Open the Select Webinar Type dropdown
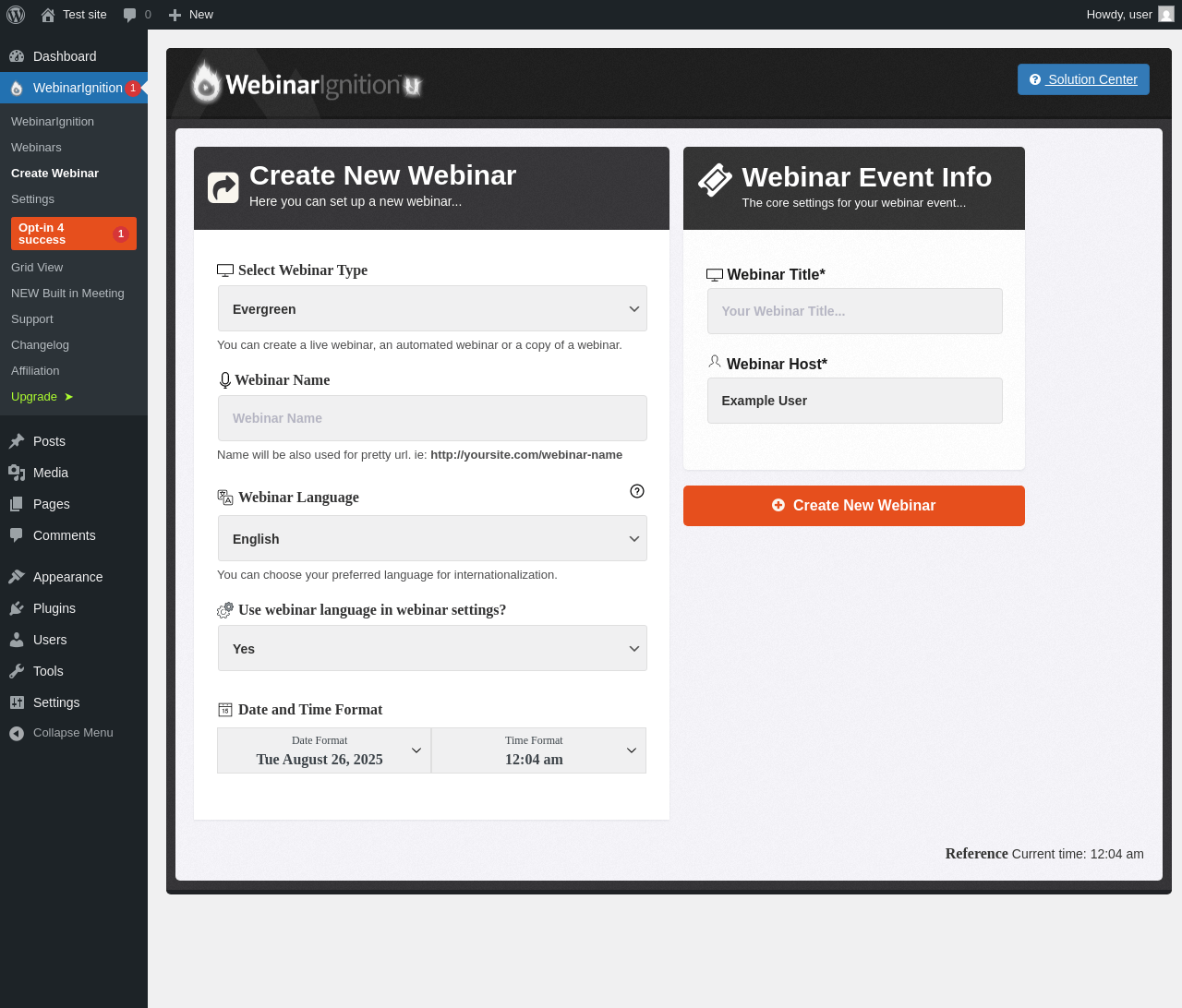Viewport: 1182px width, 1008px height. [x=432, y=308]
